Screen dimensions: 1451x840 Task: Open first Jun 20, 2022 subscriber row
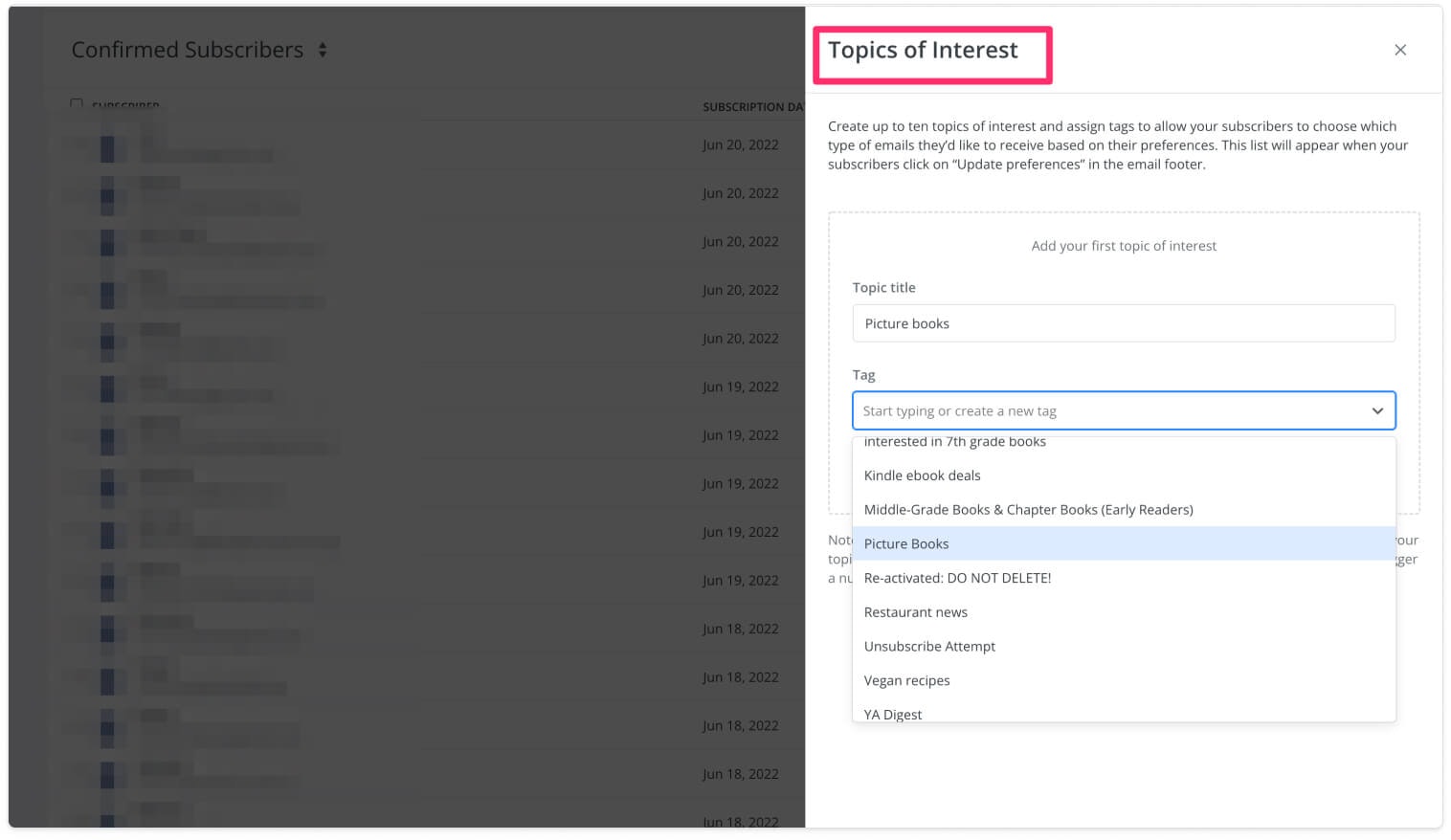pyautogui.click(x=421, y=145)
